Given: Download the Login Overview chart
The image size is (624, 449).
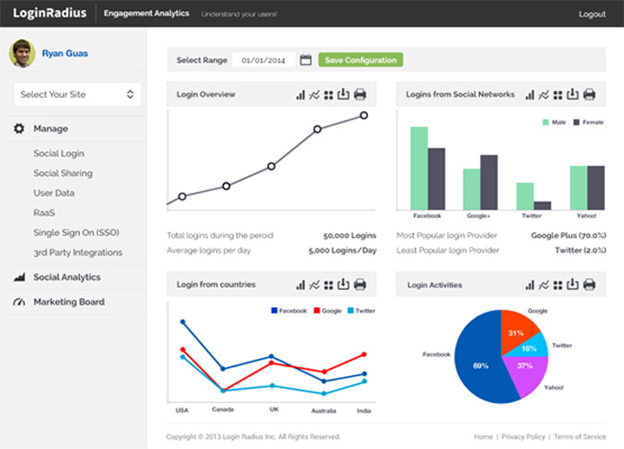Looking at the screenshot, I should tap(343, 94).
